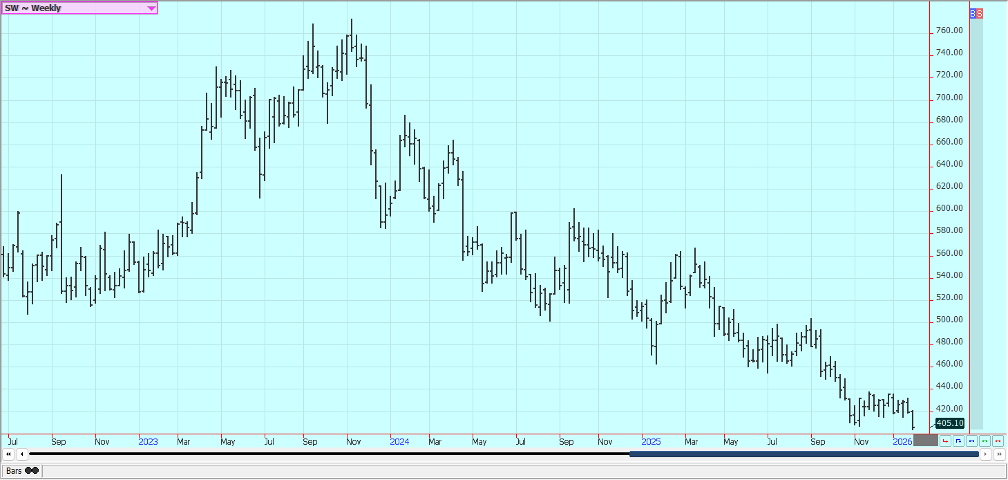Click the 2024 year marker on the date axis
This screenshot has width=1008, height=480.
[399, 440]
